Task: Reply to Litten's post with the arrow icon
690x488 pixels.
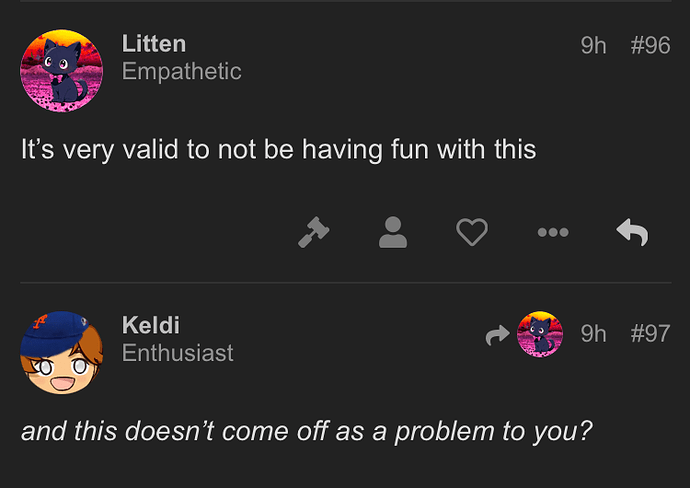Action: click(x=632, y=232)
